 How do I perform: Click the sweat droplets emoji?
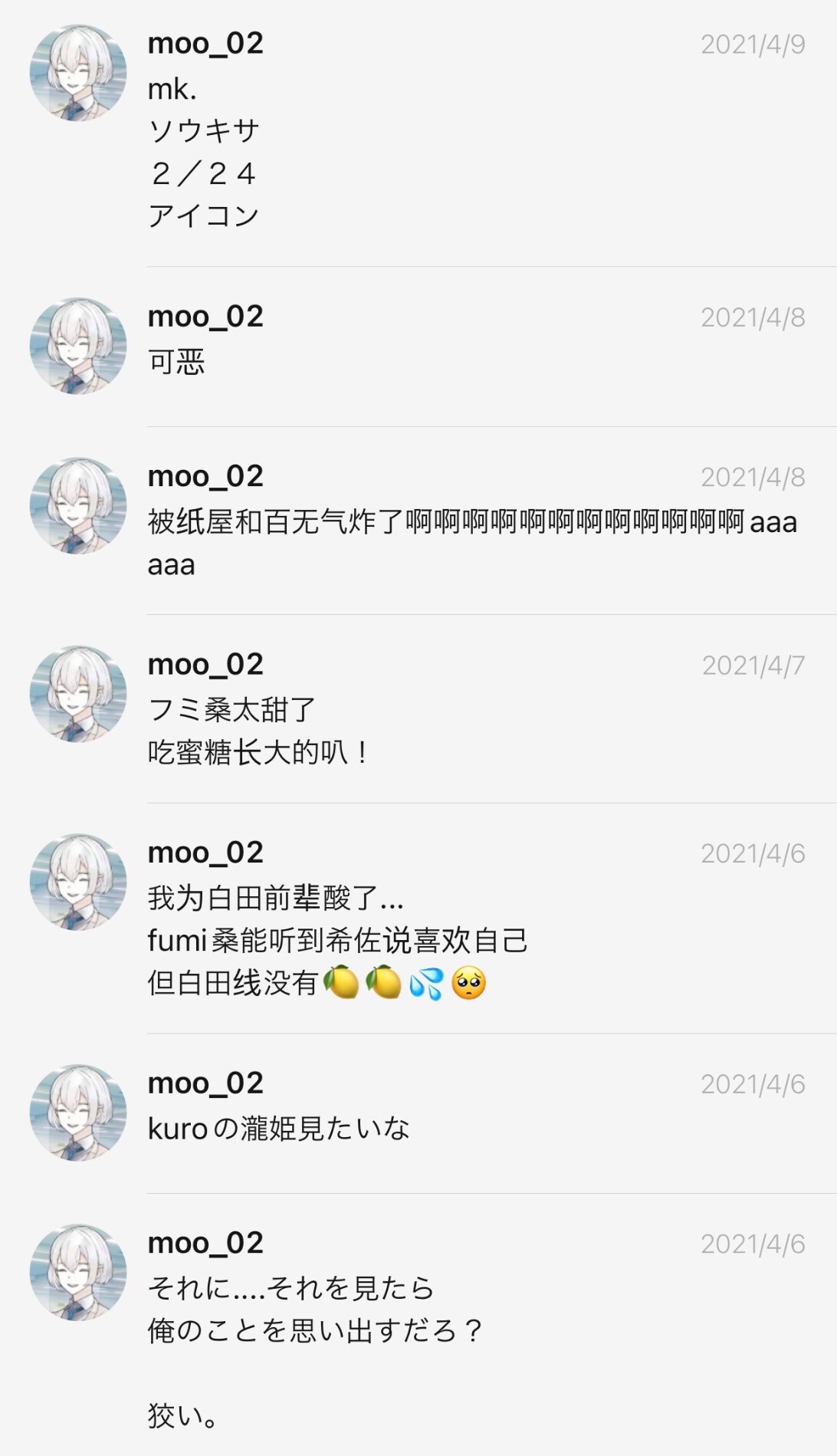(426, 983)
